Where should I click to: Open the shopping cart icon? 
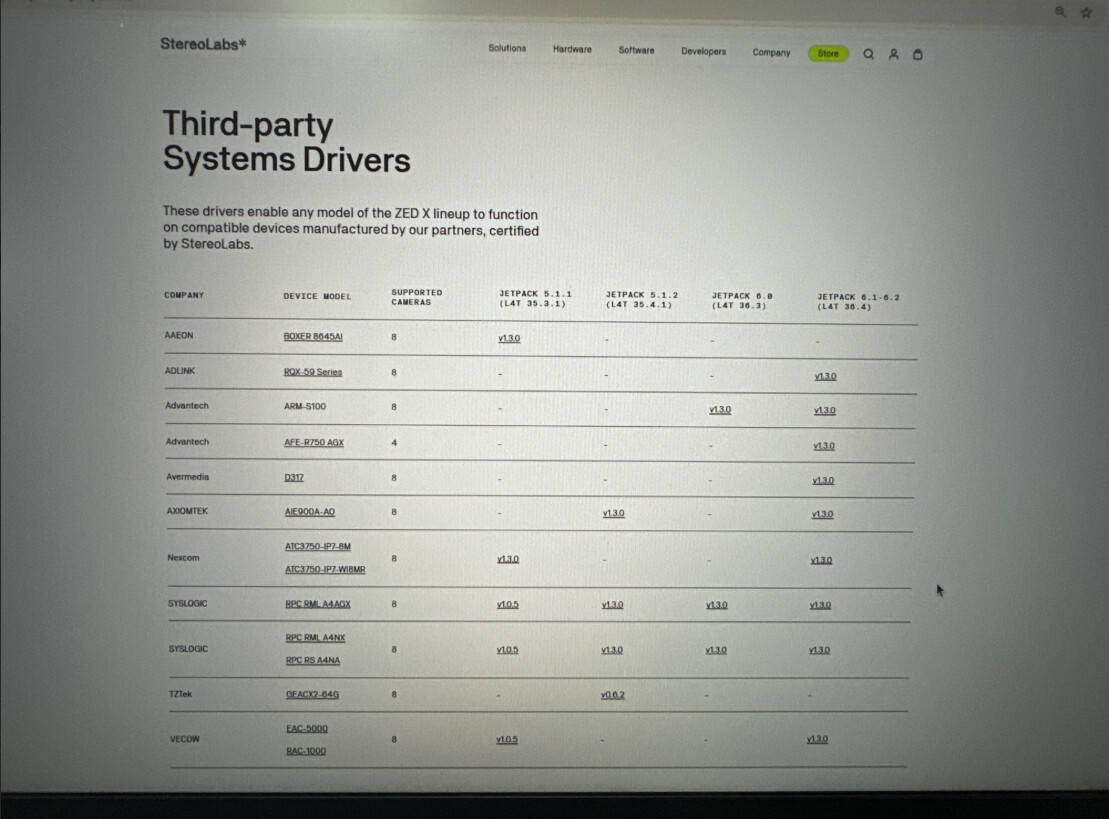pos(918,54)
